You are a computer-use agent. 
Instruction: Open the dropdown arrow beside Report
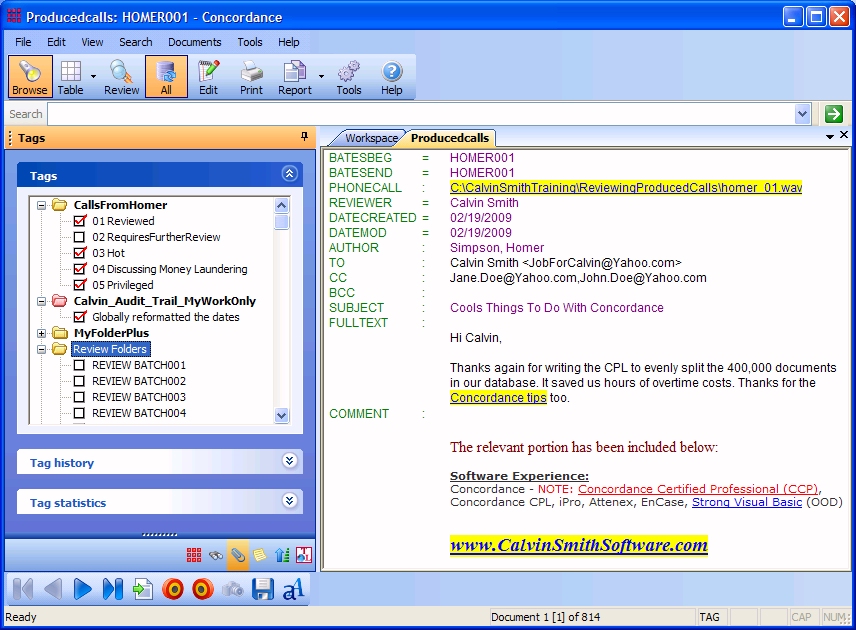click(321, 77)
